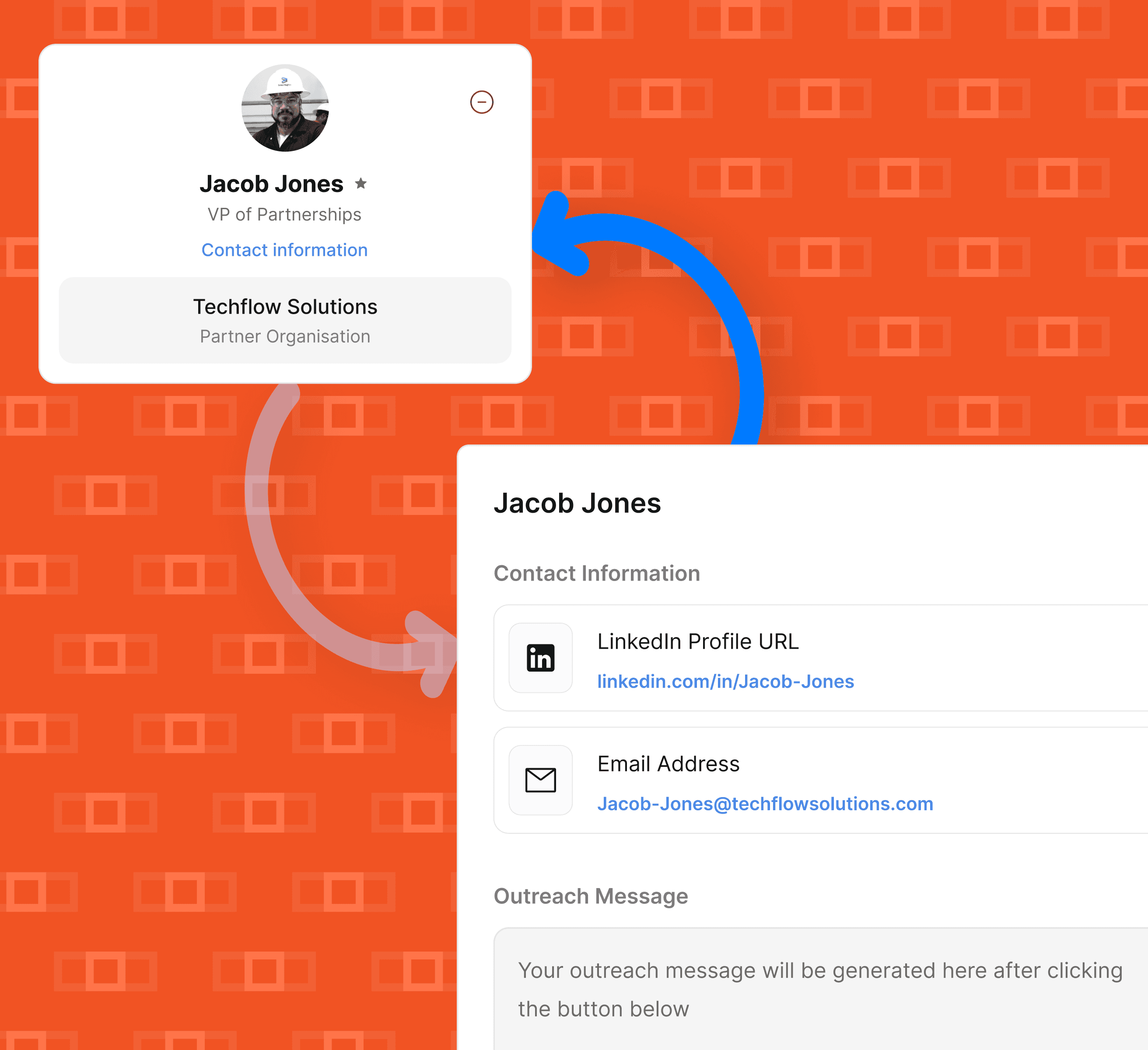Click the star icon beside Jacob Jones
The height and width of the screenshot is (1050, 1148).
click(x=360, y=183)
